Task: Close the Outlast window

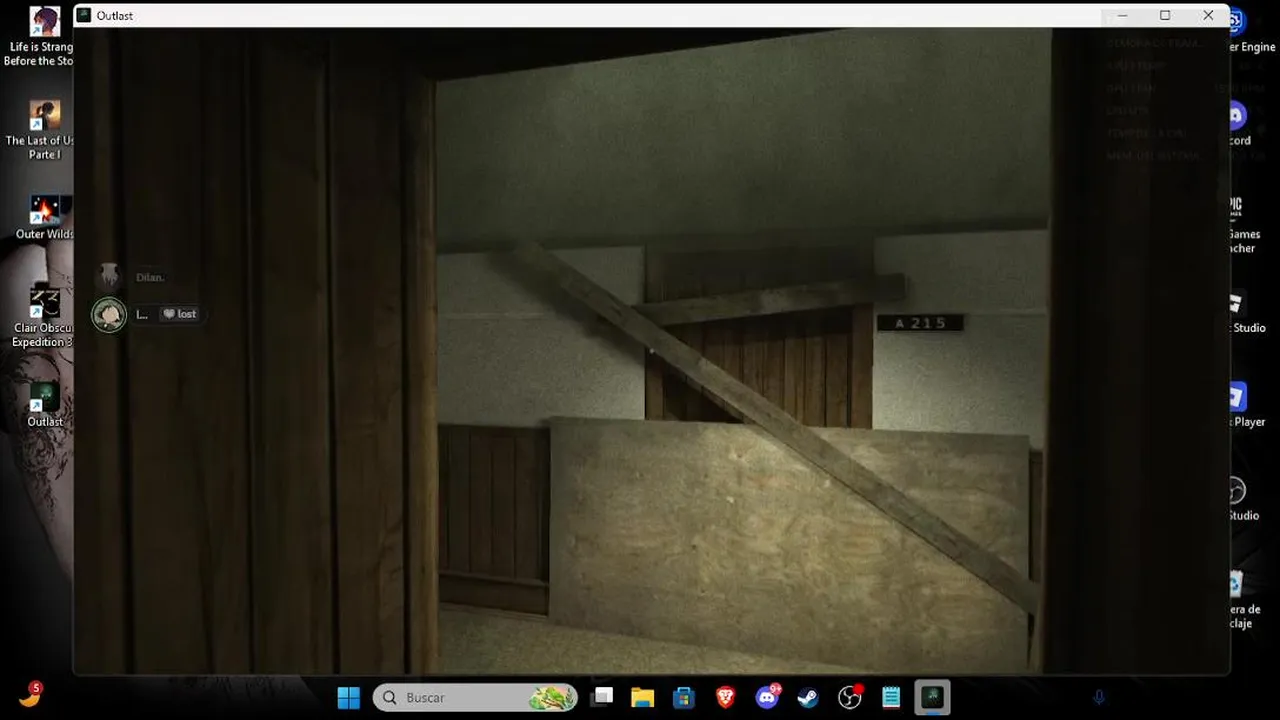Action: tap(1208, 15)
